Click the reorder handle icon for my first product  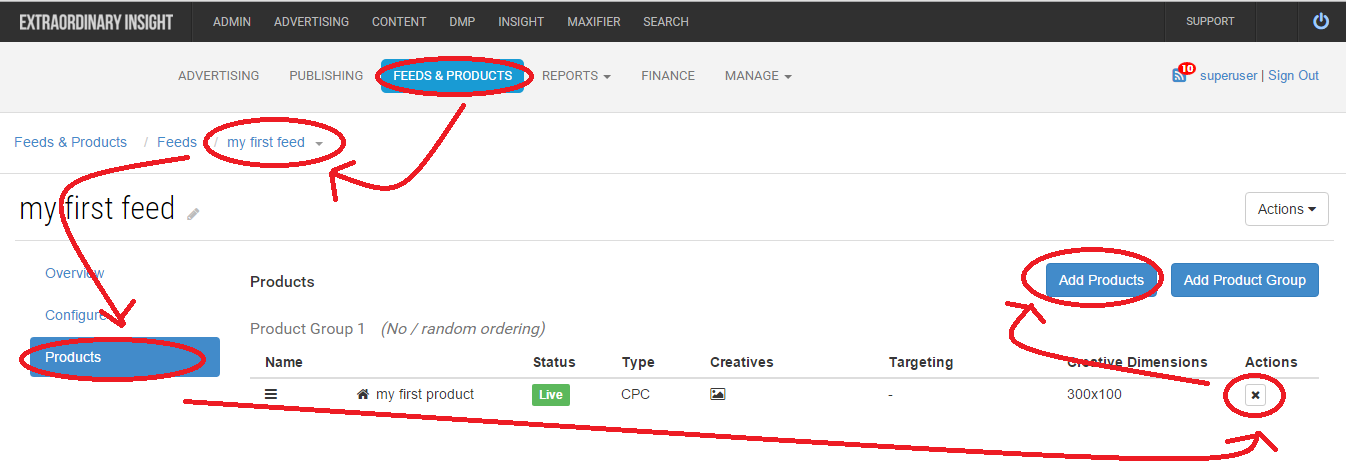click(x=271, y=394)
